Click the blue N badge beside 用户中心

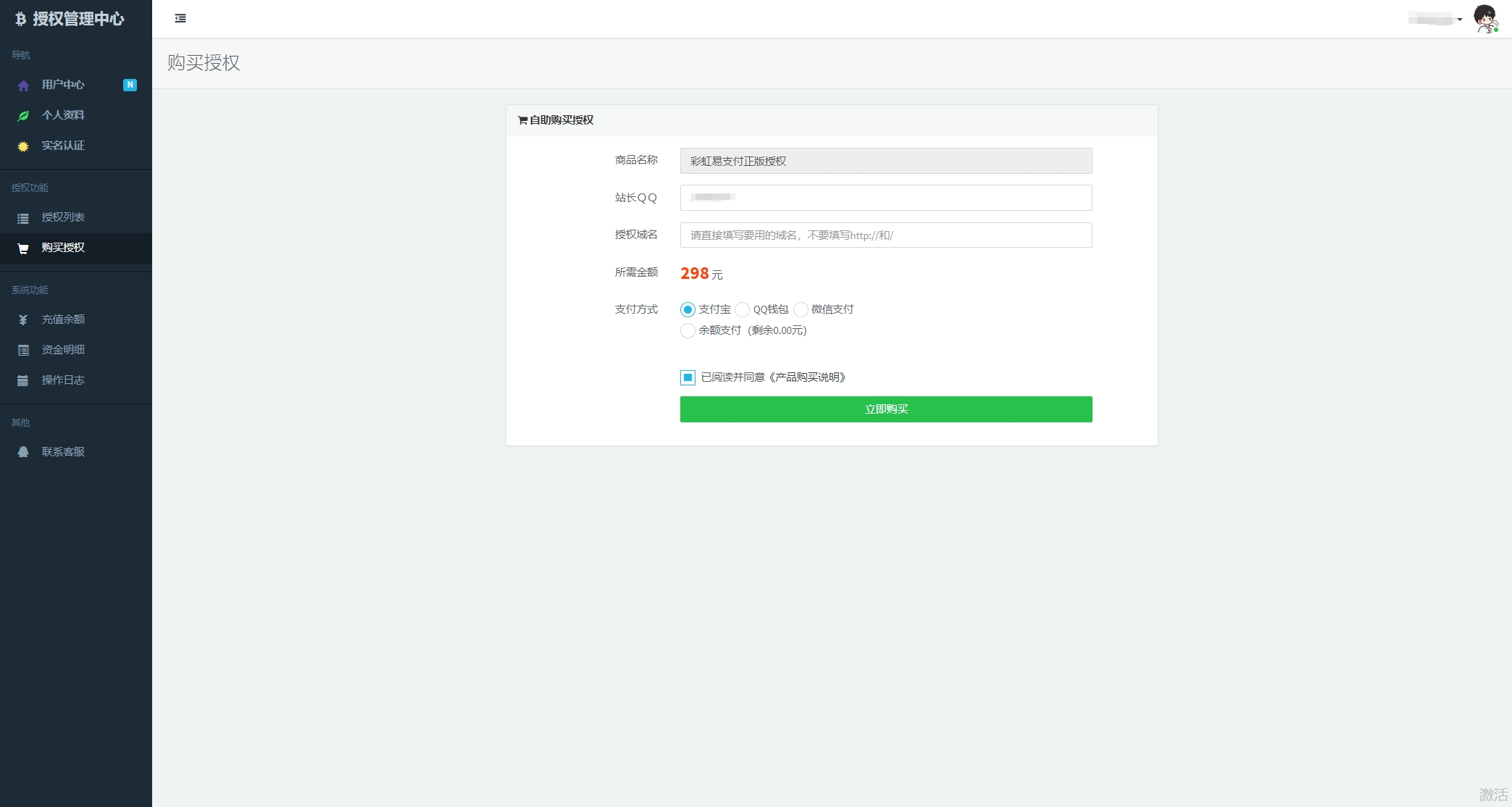pyautogui.click(x=130, y=85)
